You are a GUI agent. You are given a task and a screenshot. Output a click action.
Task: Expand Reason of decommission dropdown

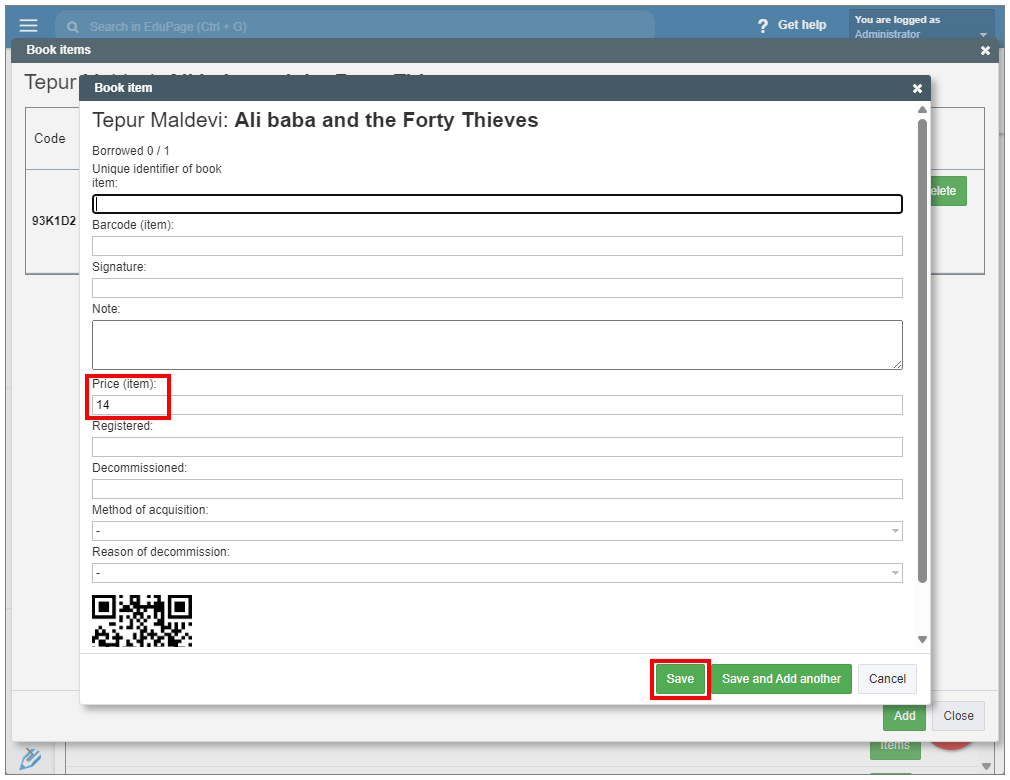pyautogui.click(x=497, y=573)
